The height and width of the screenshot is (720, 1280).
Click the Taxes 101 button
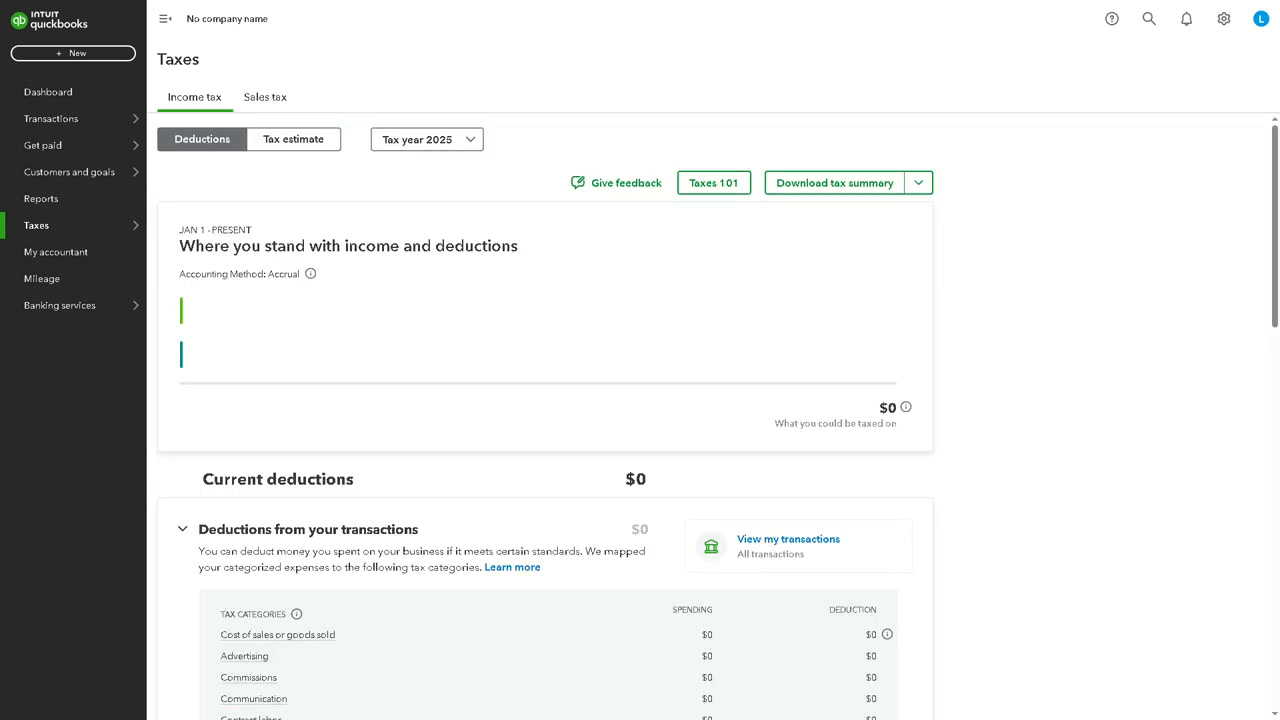pos(714,183)
